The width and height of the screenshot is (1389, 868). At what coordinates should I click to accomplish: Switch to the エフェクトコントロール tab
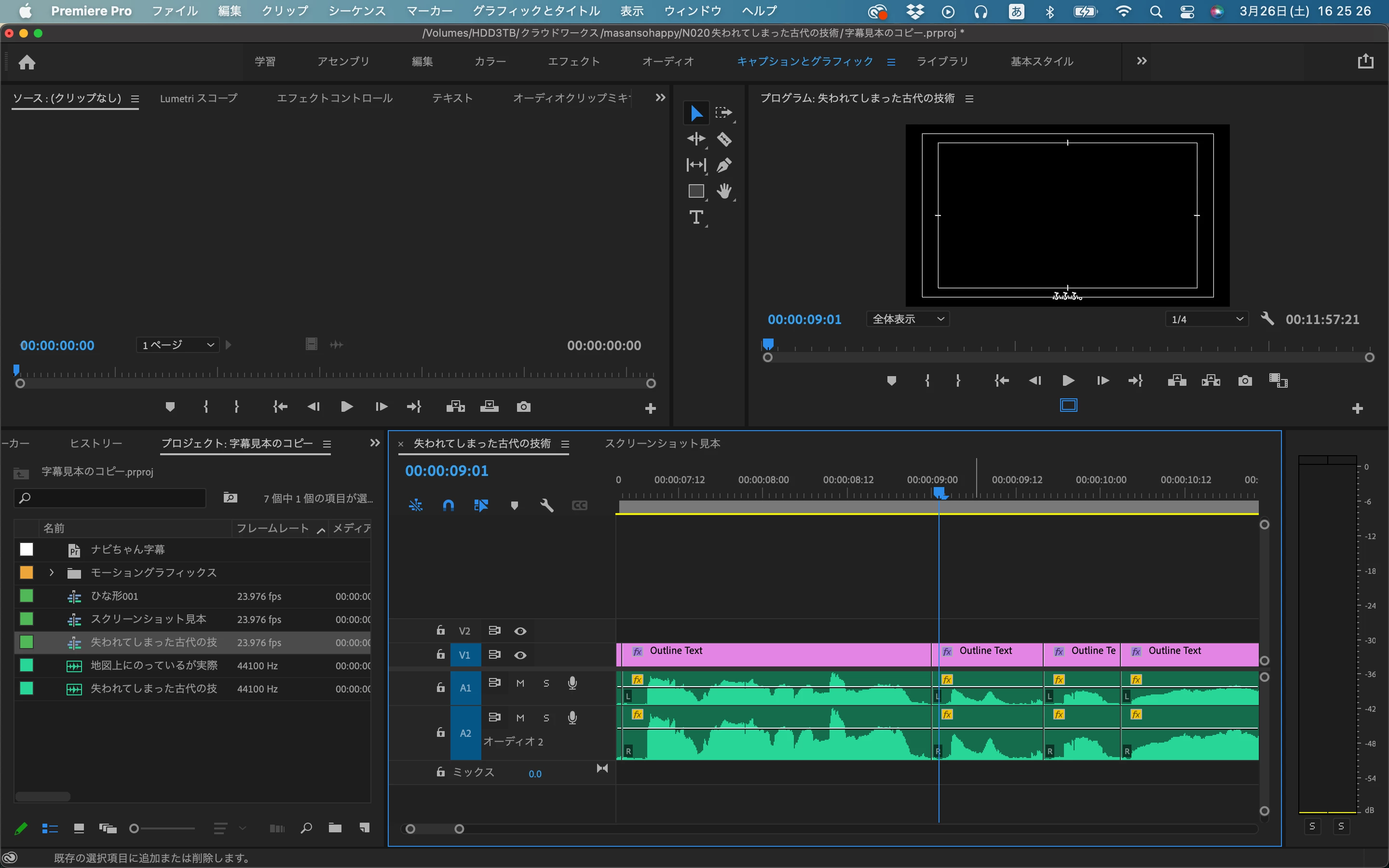pyautogui.click(x=335, y=98)
